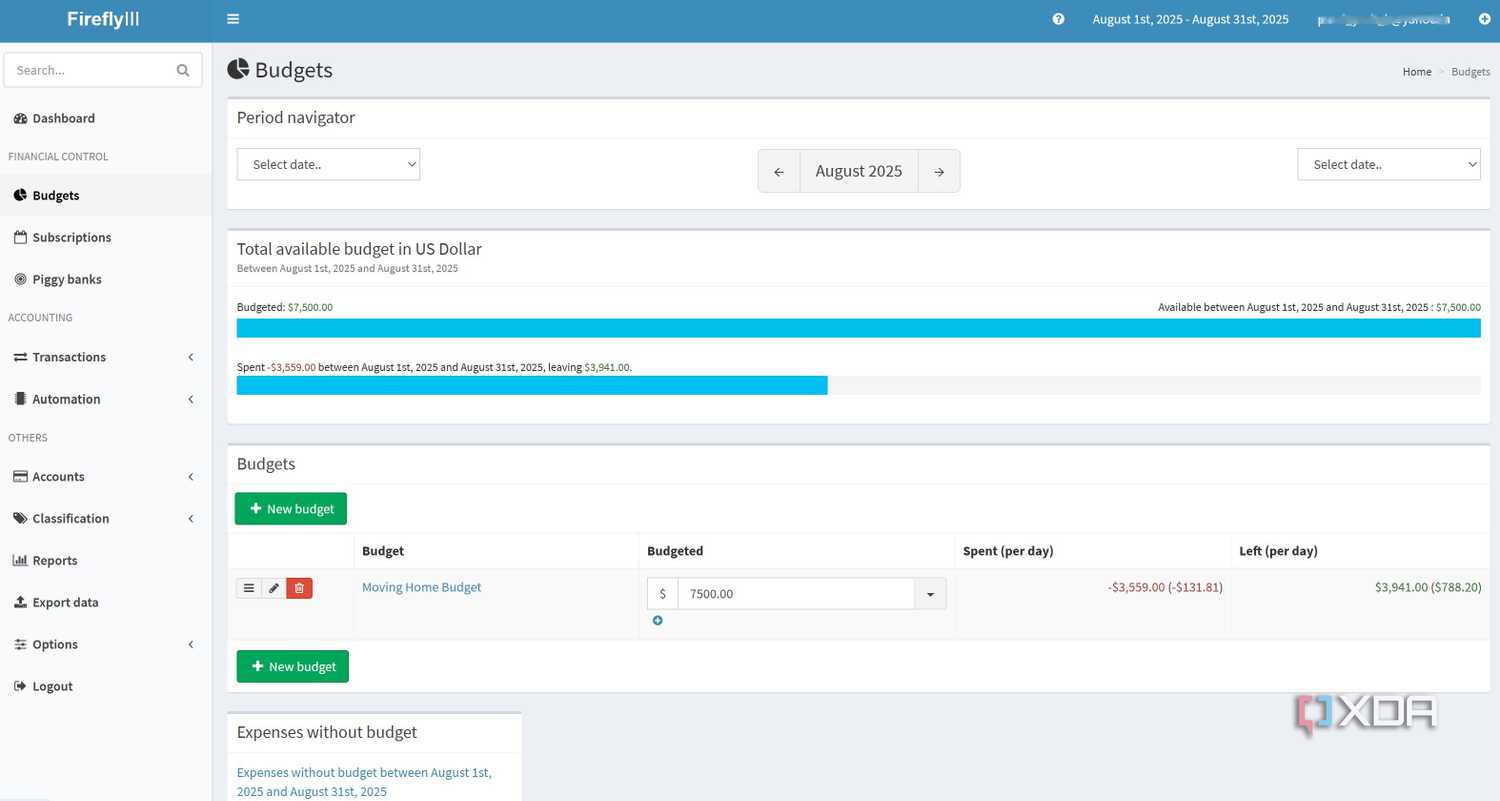Click the top New budget button

(291, 508)
